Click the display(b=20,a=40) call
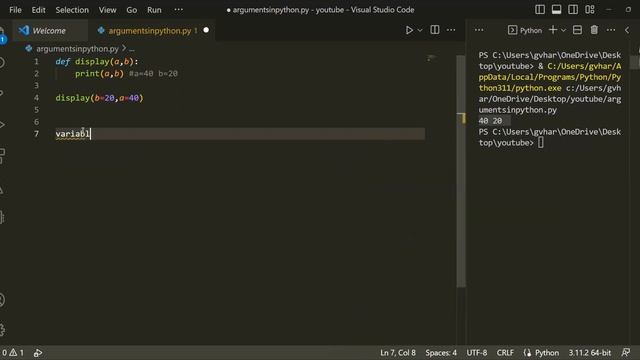Viewport: 640px width, 360px height. (100, 98)
